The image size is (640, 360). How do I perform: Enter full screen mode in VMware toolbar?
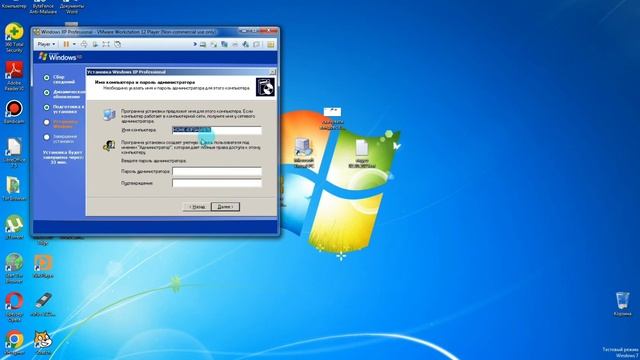point(106,44)
